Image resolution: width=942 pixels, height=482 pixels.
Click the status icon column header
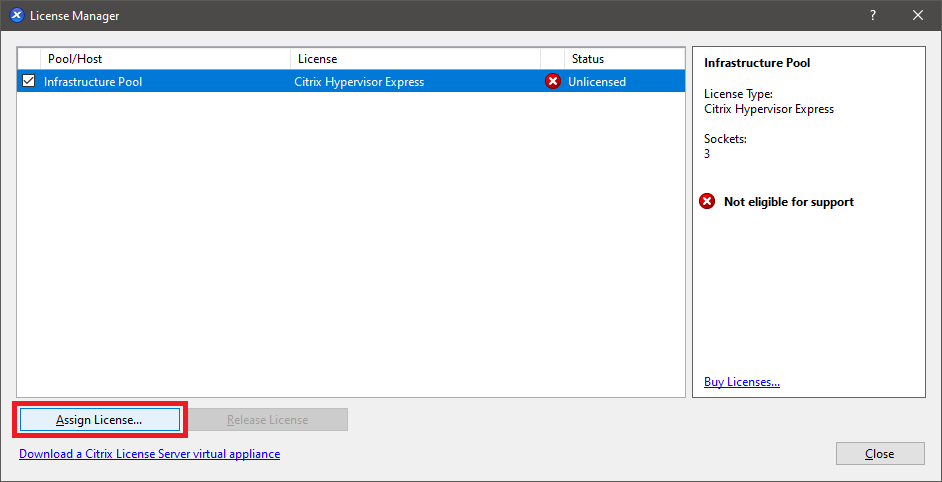point(553,59)
